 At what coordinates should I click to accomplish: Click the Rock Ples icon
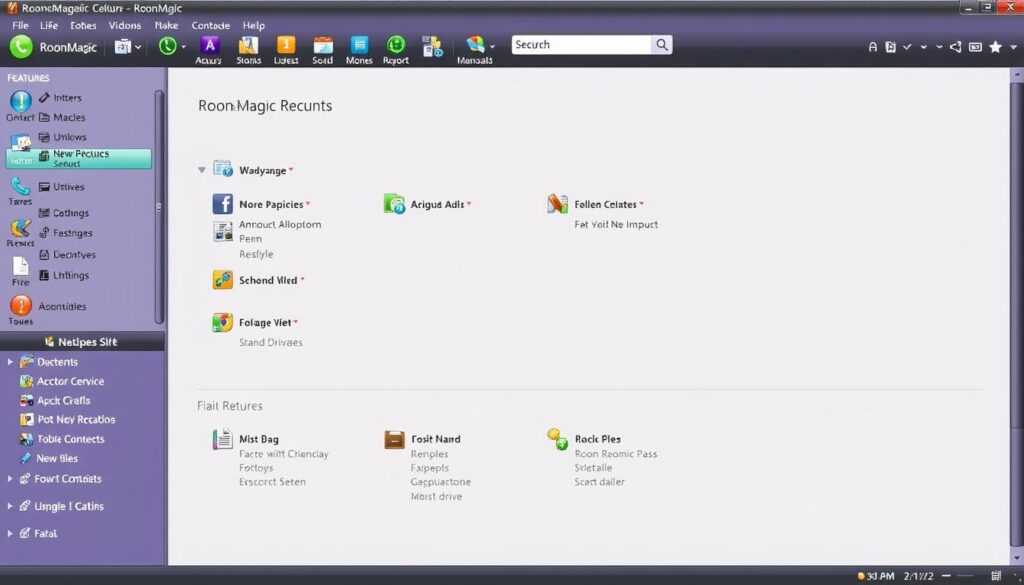[x=557, y=439]
